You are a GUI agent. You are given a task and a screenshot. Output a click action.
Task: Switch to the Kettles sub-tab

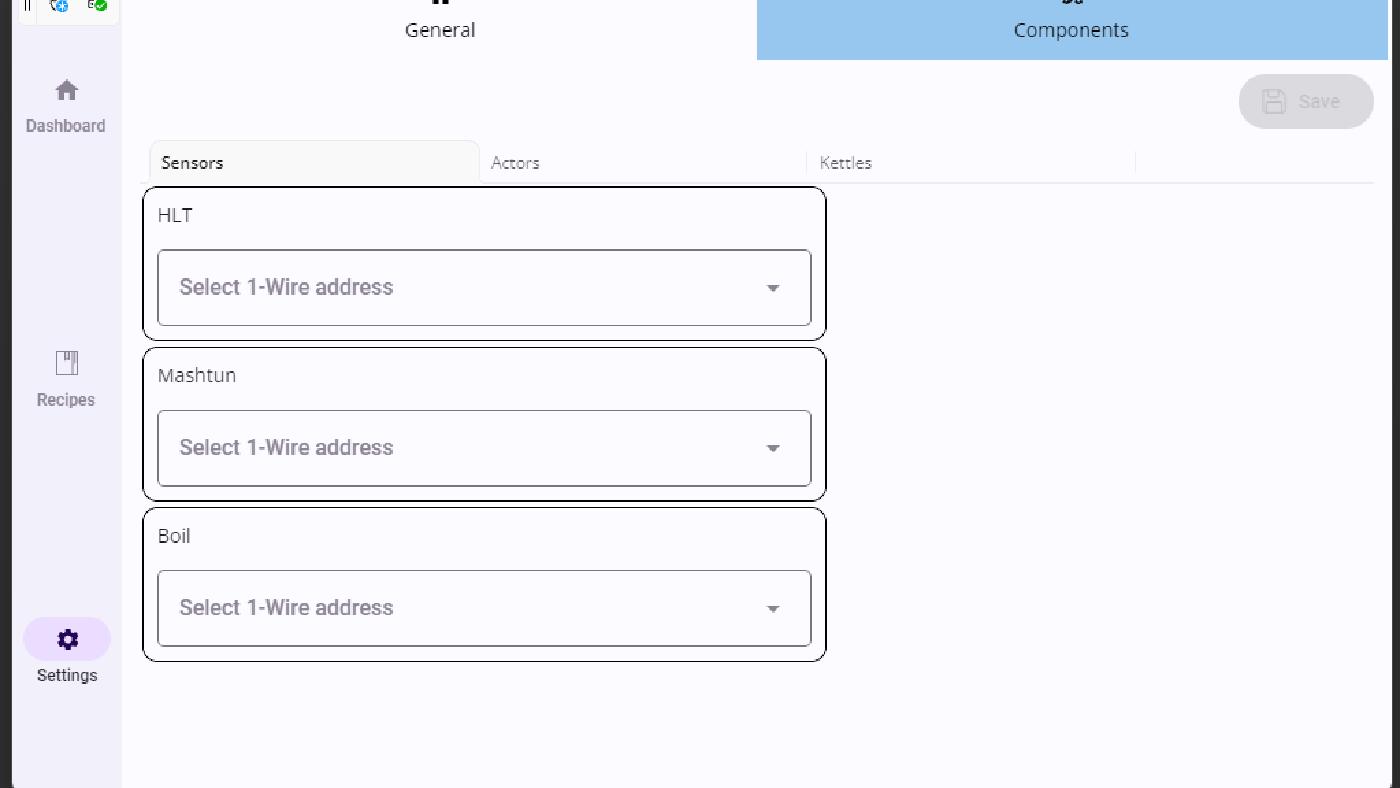[x=846, y=163]
